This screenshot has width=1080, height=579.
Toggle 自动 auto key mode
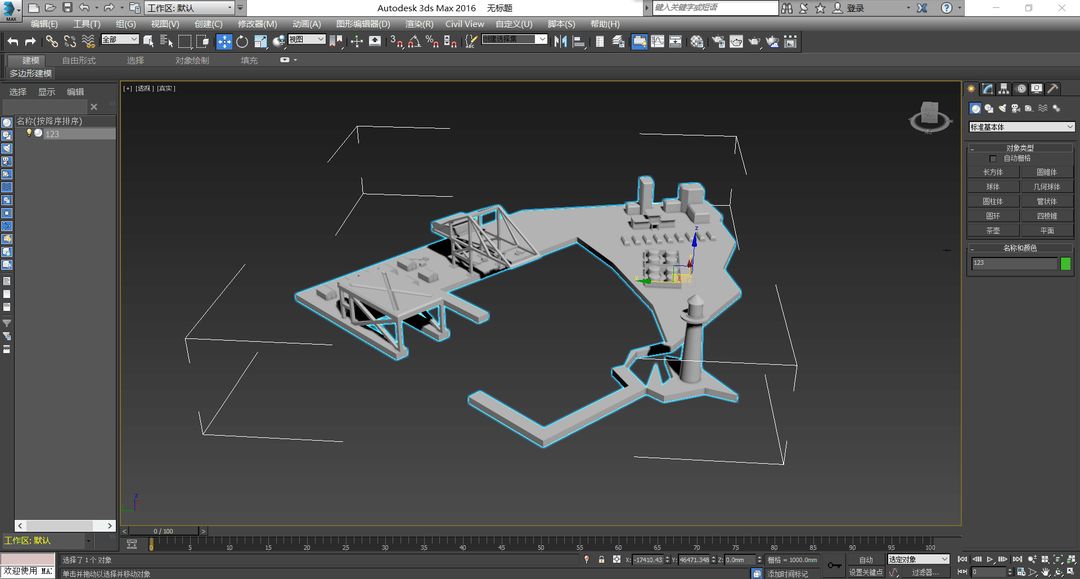866,560
